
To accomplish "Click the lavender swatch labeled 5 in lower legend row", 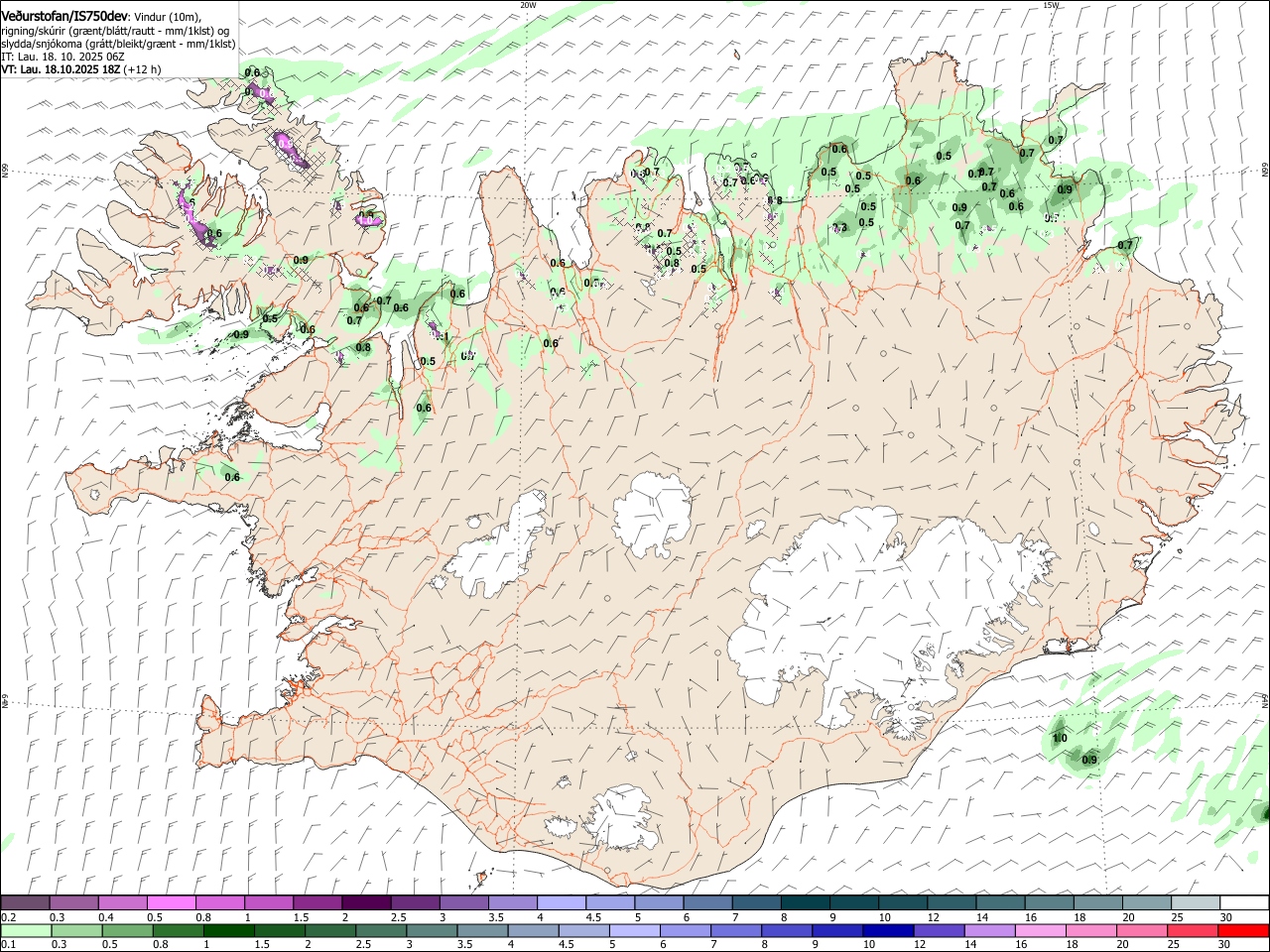I will (634, 930).
